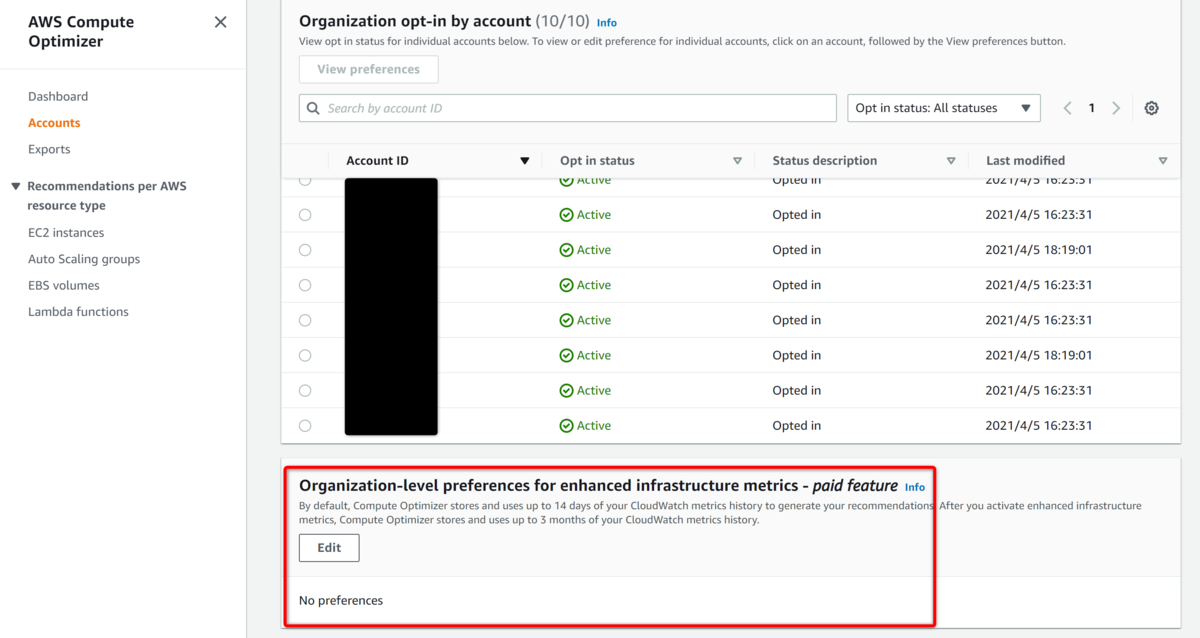Click Edit for organization-level preferences
The height and width of the screenshot is (638, 1200).
[x=329, y=548]
